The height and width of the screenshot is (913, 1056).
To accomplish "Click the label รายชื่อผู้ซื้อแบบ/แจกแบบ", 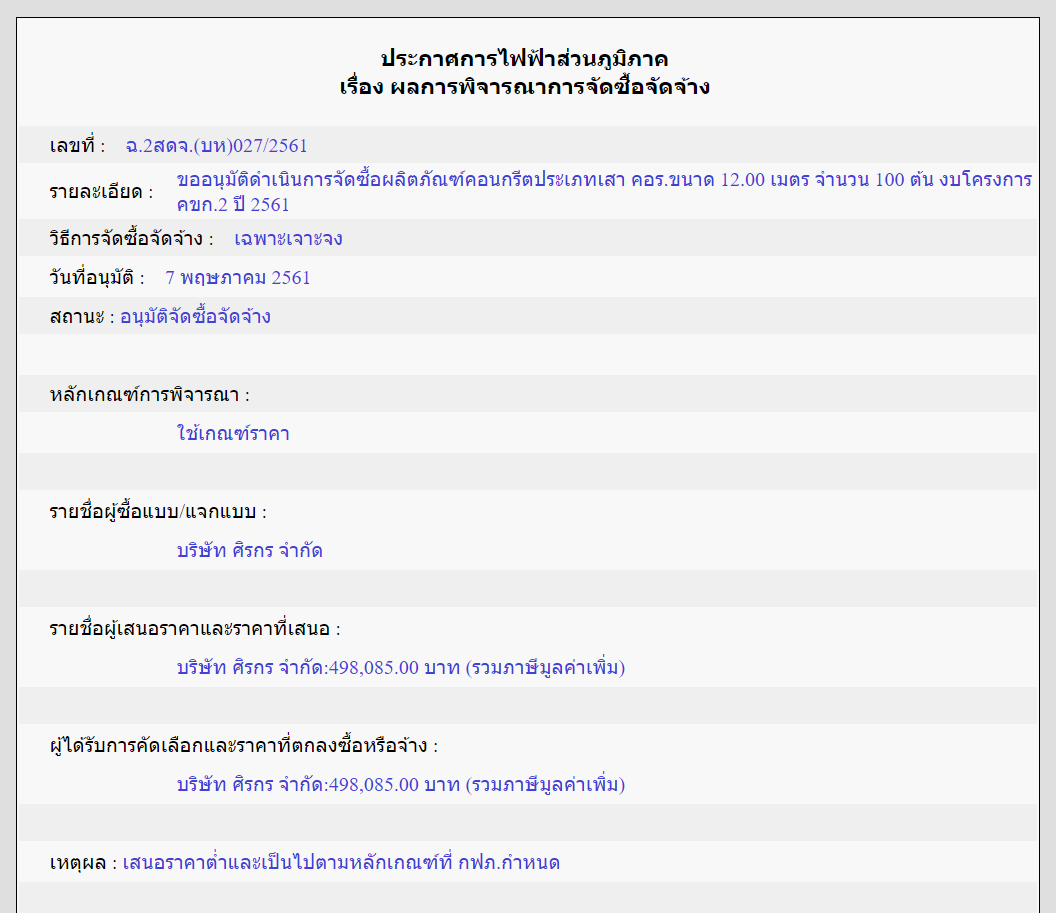I will click(158, 512).
